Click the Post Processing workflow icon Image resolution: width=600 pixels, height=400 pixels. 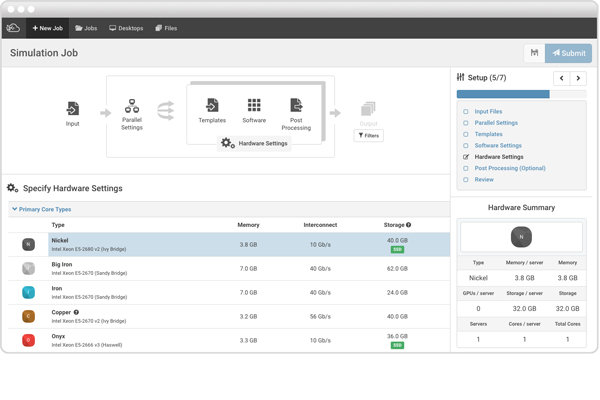296,105
